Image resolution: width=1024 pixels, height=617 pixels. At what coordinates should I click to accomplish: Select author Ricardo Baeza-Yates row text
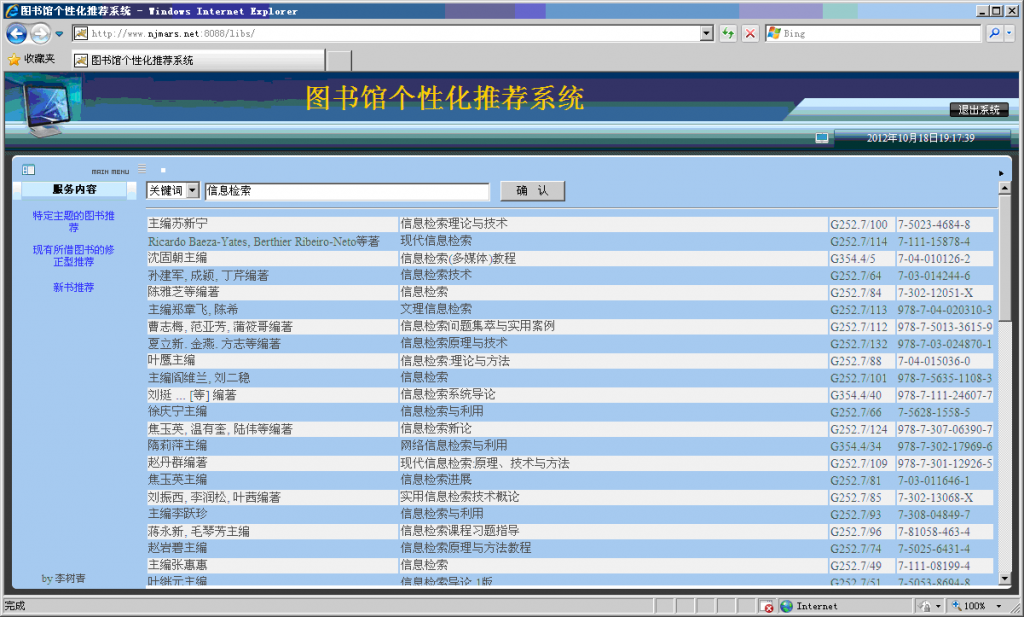pyautogui.click(x=264, y=242)
